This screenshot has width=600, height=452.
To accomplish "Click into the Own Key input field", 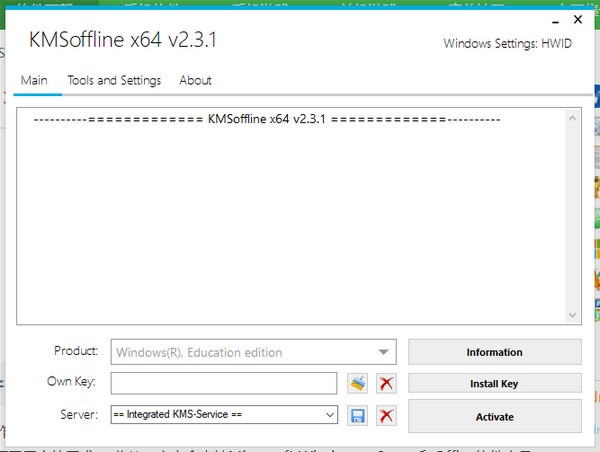I will pyautogui.click(x=224, y=383).
